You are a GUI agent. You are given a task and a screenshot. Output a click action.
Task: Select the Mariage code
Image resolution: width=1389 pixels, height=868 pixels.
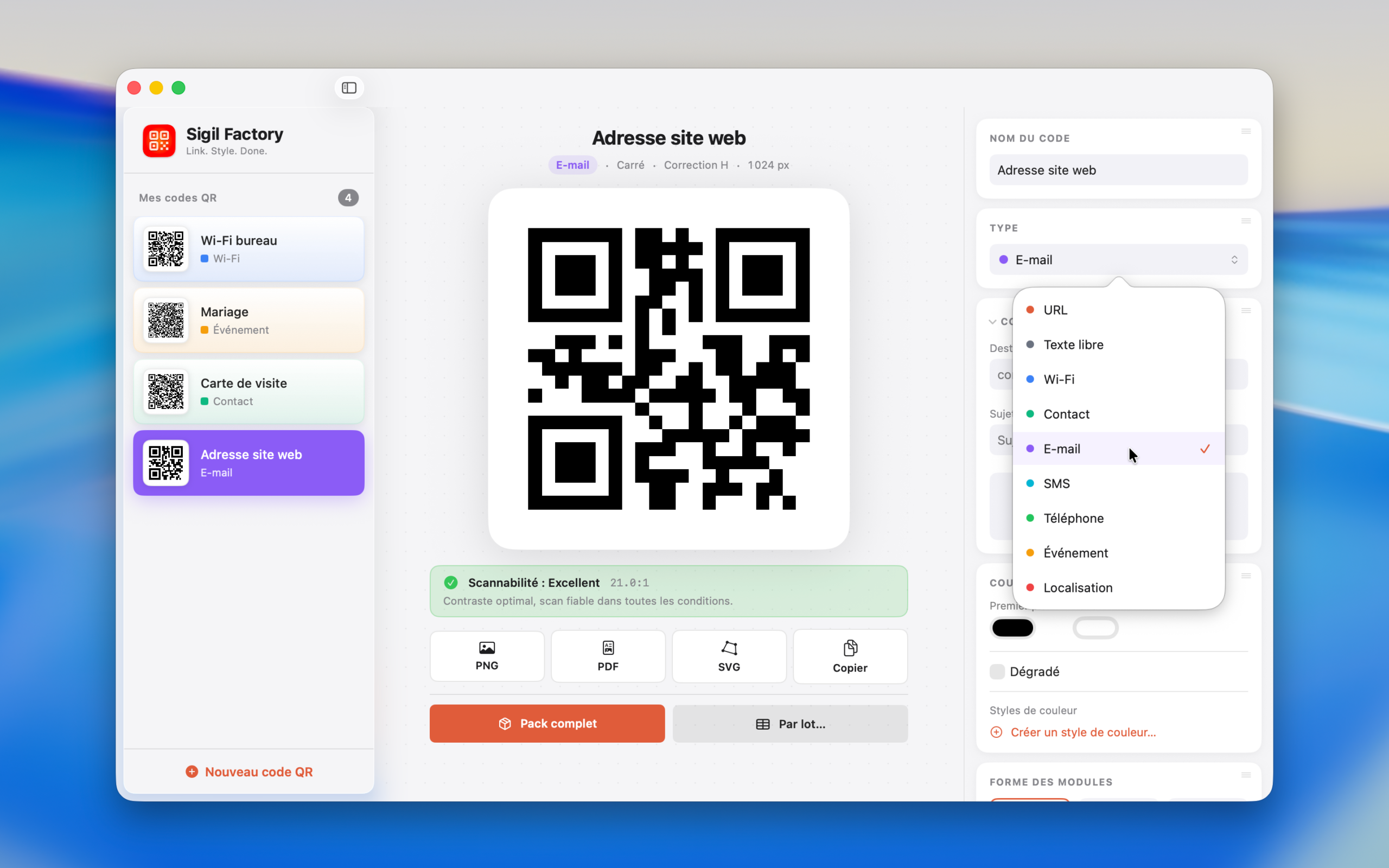click(249, 320)
